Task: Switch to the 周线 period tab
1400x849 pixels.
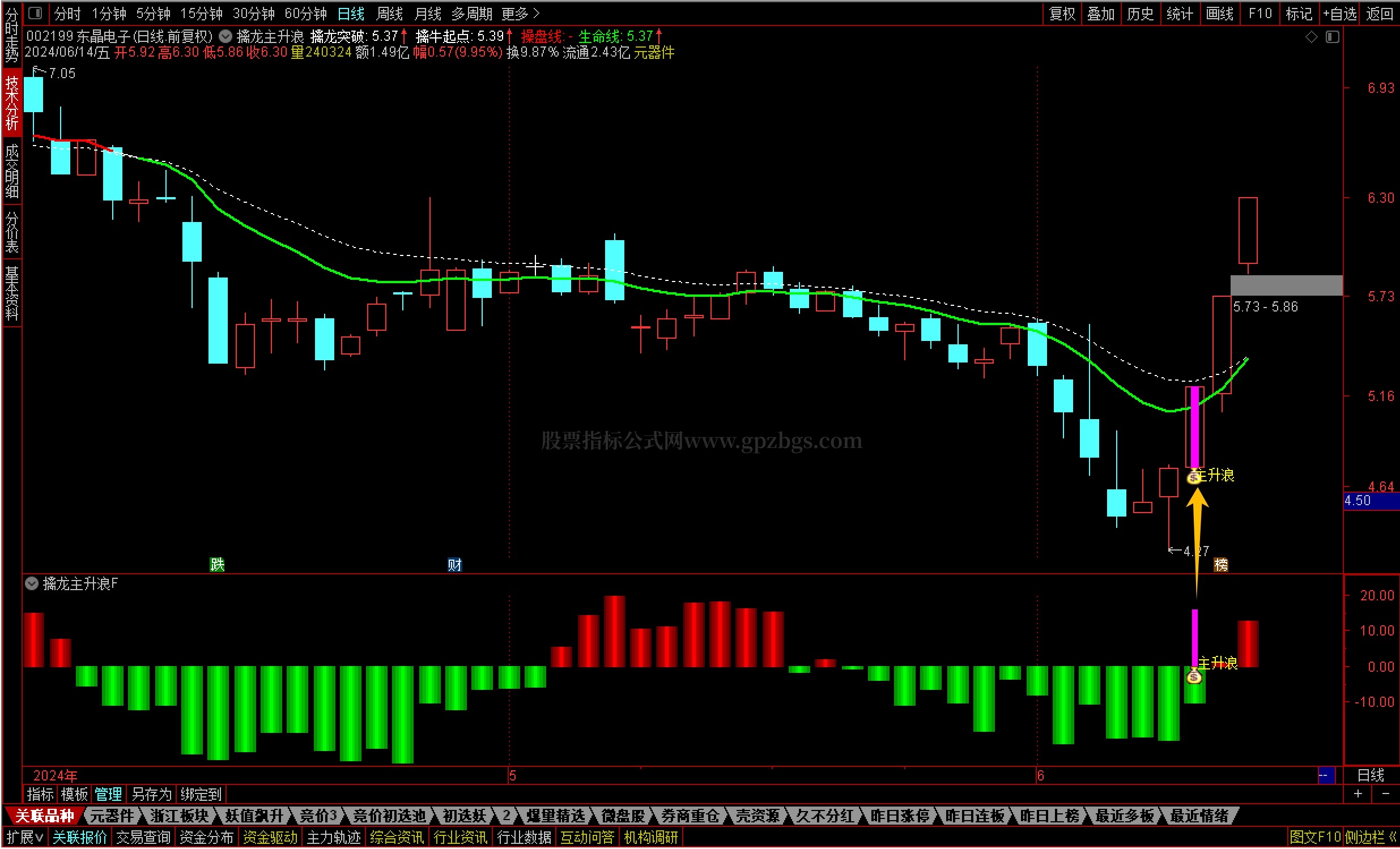Action: 389,13
